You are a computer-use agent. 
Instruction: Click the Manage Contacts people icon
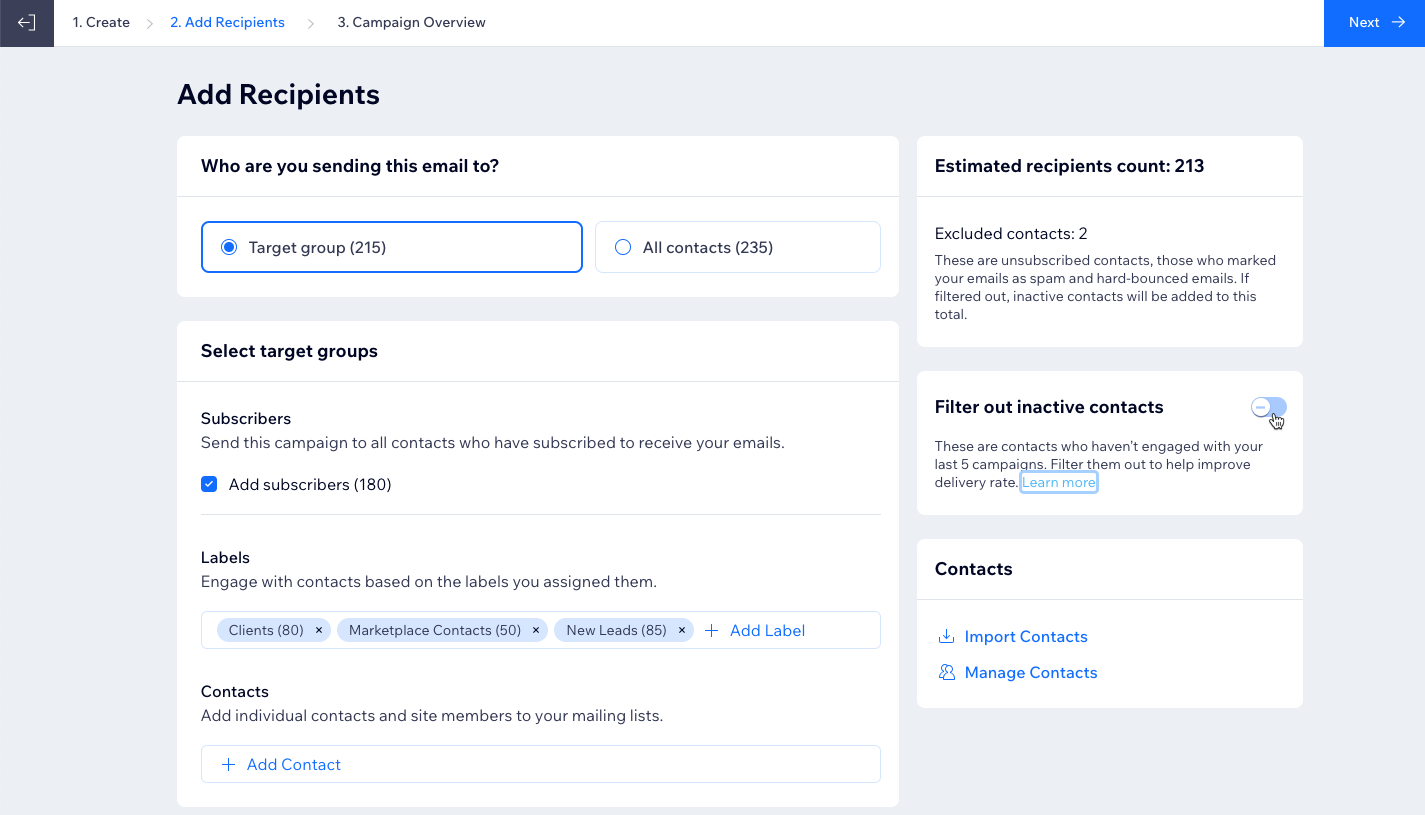tap(946, 673)
